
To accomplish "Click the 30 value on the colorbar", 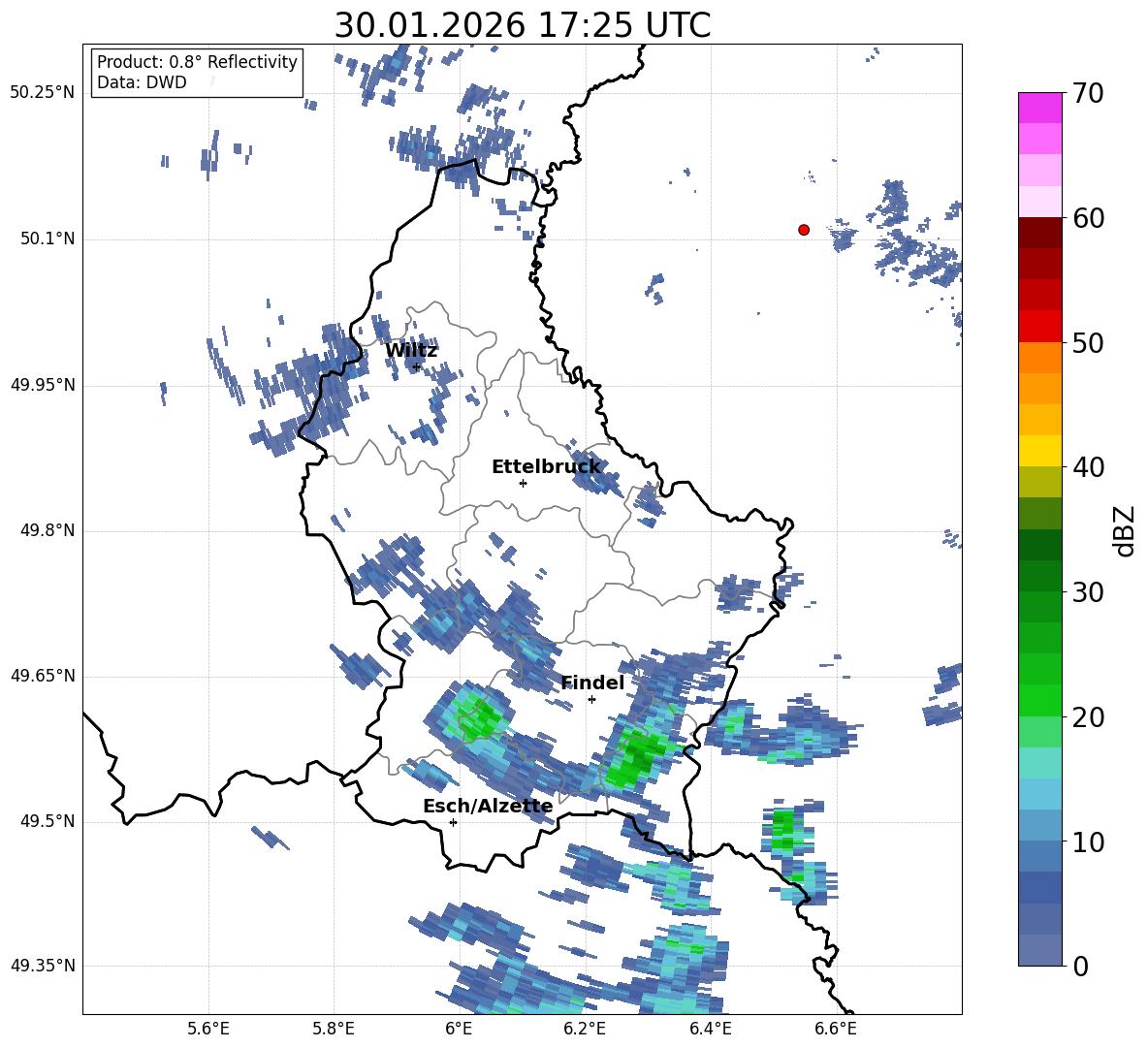I will 1088,592.
